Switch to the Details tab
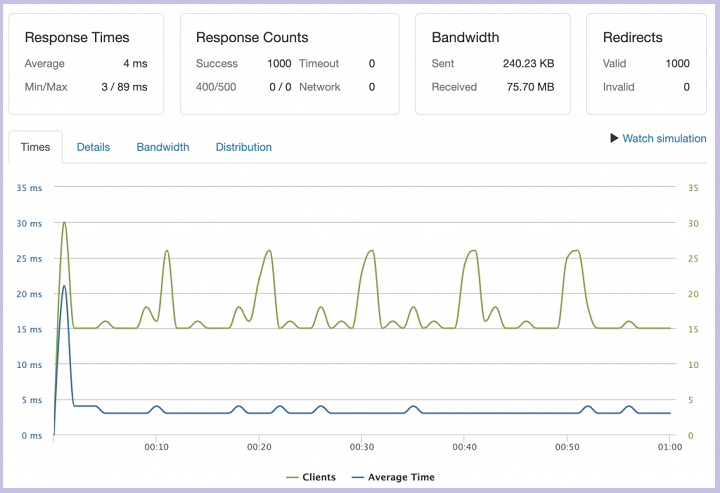Screen dimensions: 720x493 point(93,147)
